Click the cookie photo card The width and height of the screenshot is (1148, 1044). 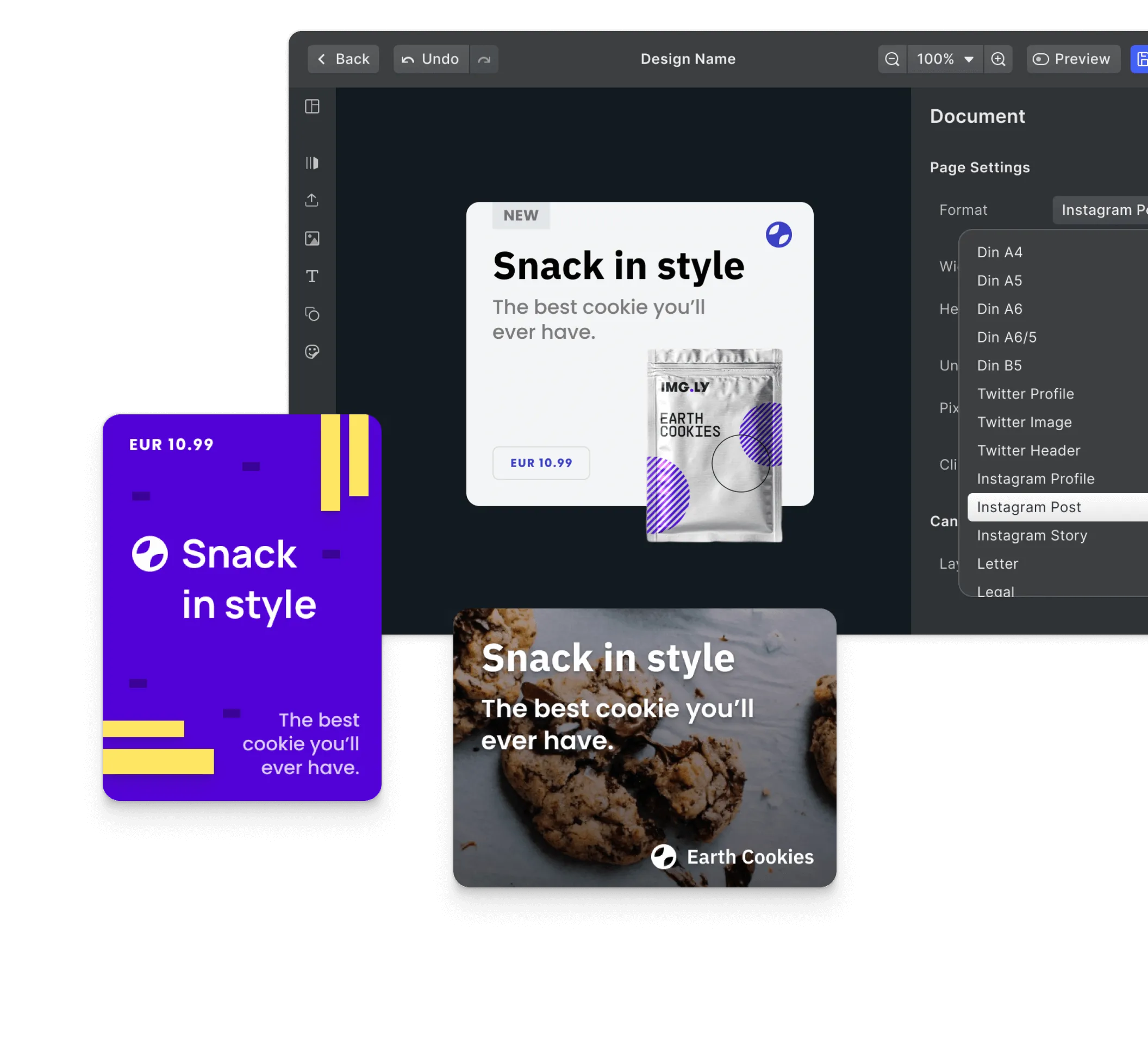[x=645, y=747]
